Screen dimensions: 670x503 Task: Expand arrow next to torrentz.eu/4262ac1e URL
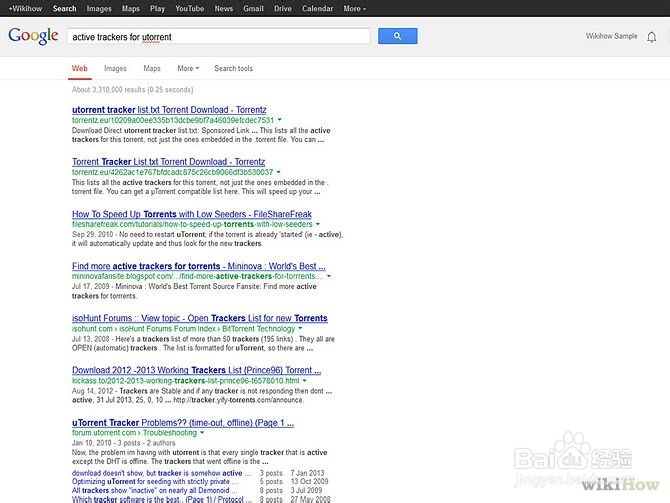[279, 172]
